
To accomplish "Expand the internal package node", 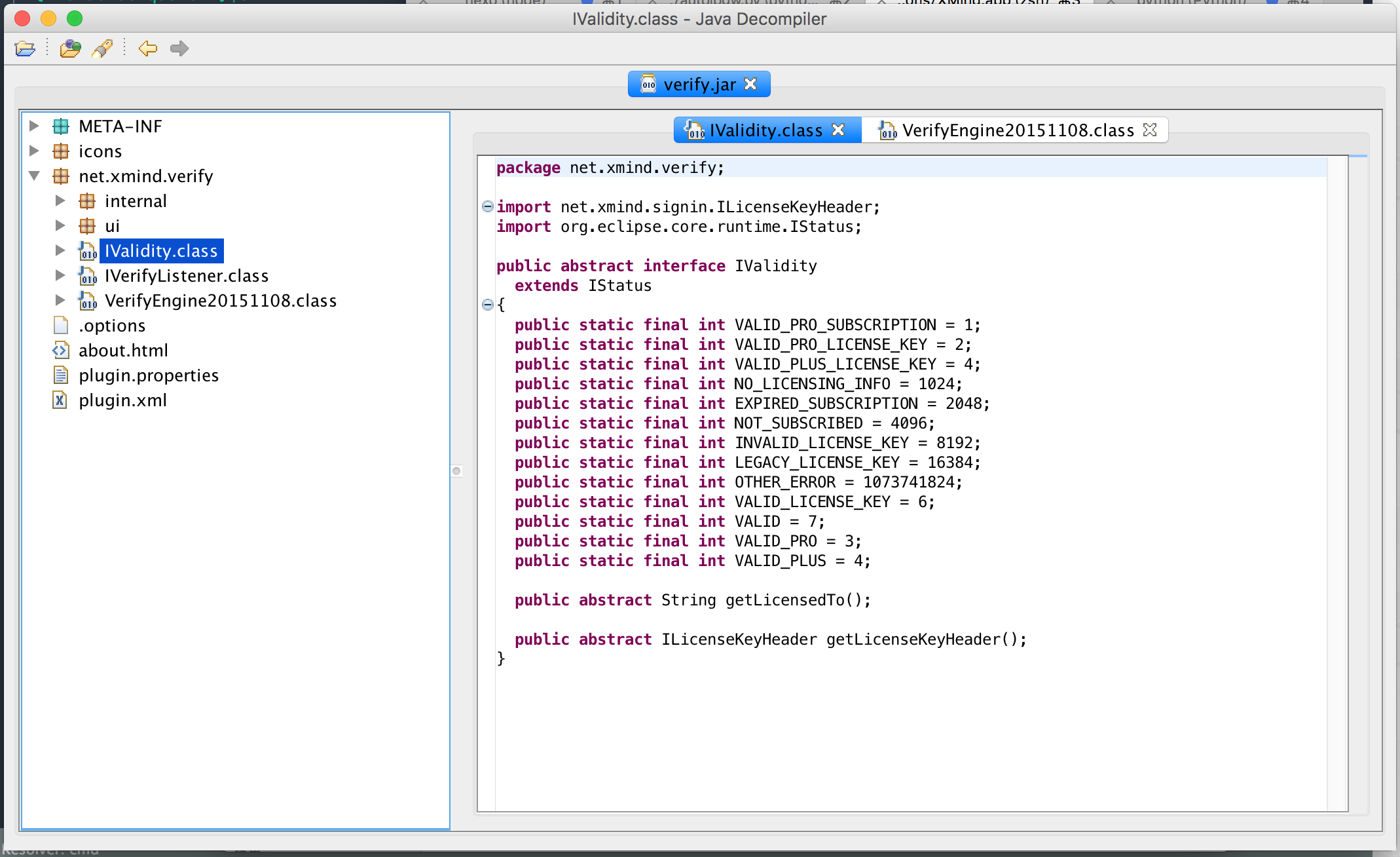I will 61,200.
